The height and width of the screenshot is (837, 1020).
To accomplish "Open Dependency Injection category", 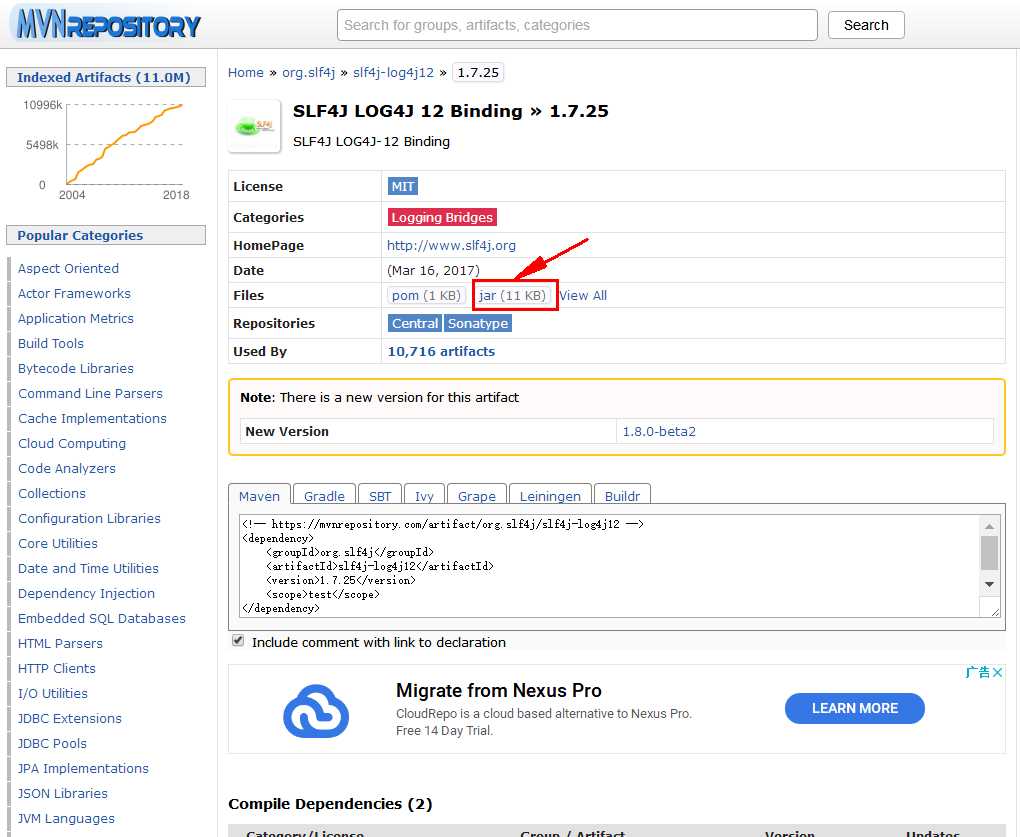I will 86,593.
